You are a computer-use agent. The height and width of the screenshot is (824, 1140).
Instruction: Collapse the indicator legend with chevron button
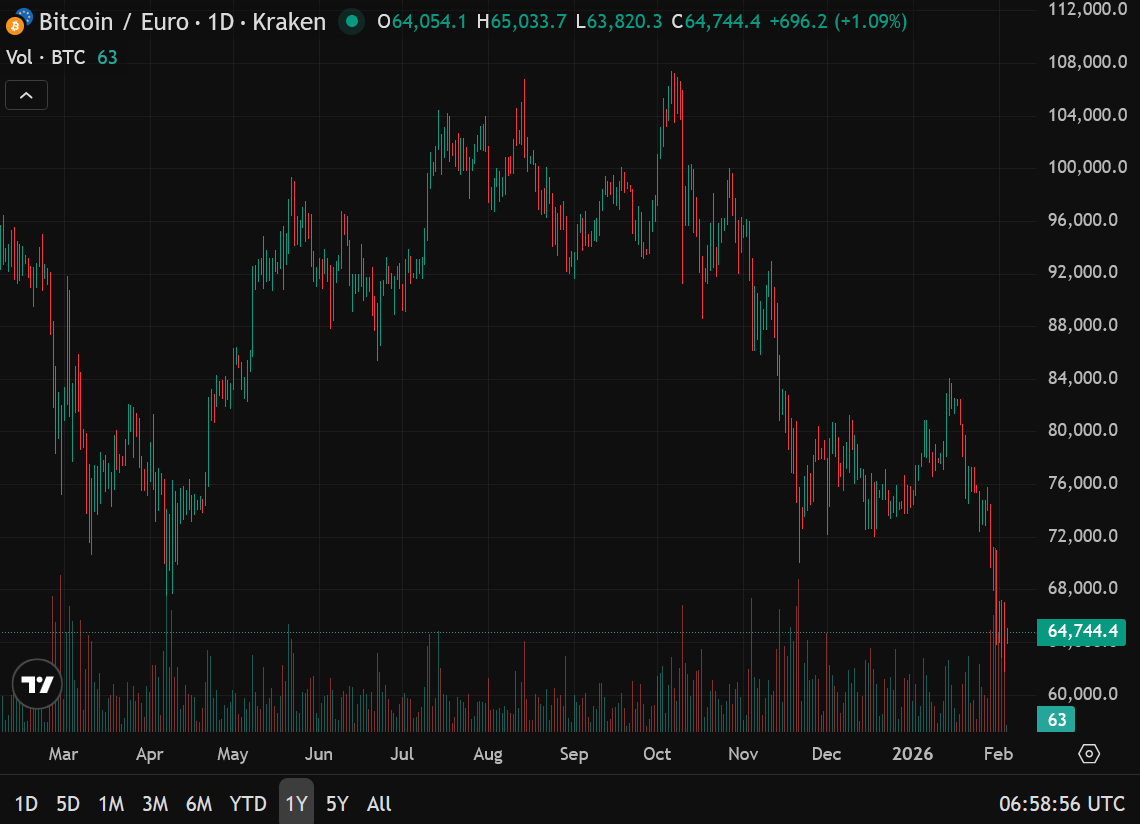26,95
